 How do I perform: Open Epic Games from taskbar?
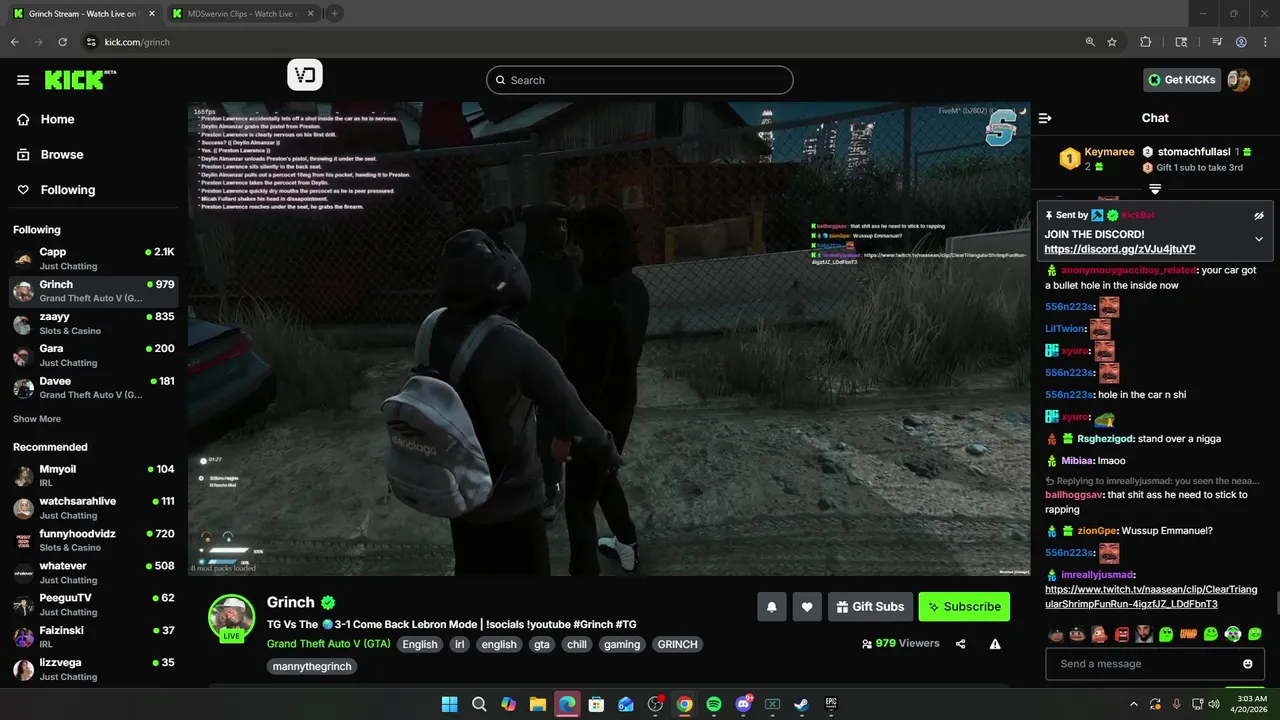831,704
